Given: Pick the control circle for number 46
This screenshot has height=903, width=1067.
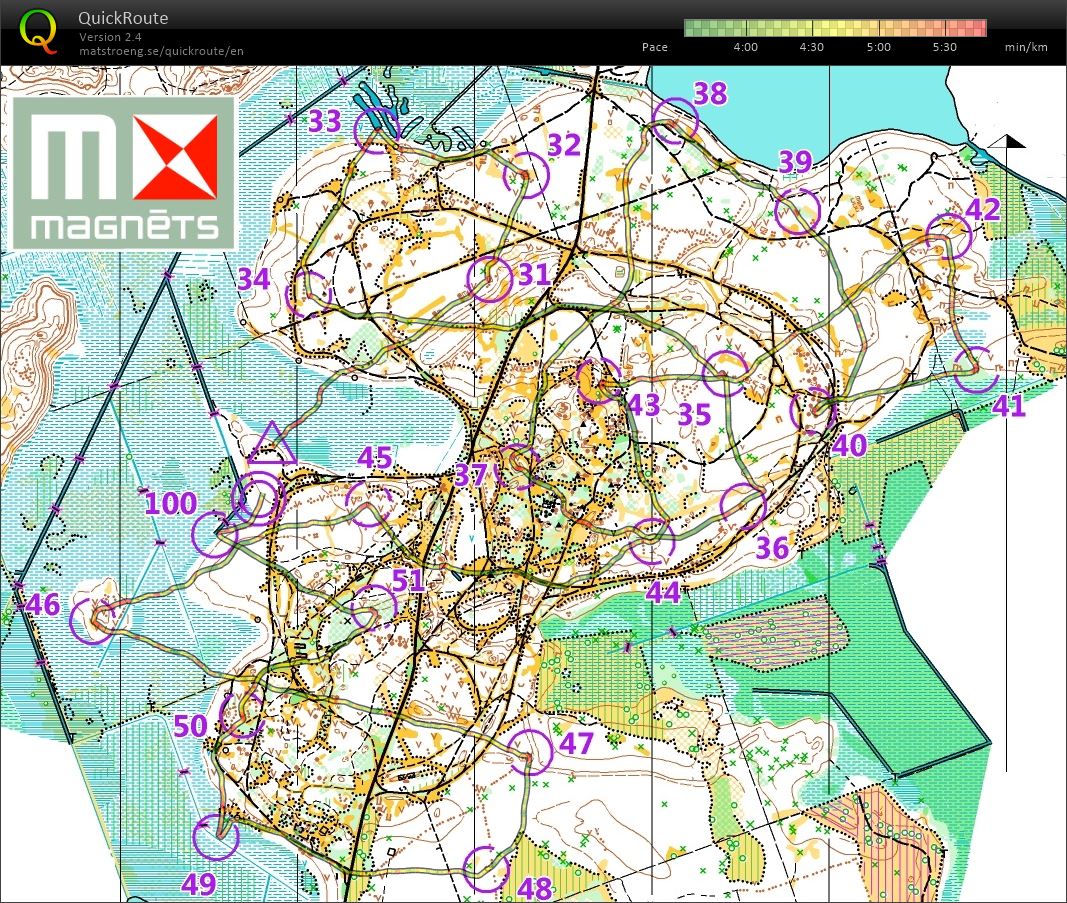Looking at the screenshot, I should tap(94, 620).
